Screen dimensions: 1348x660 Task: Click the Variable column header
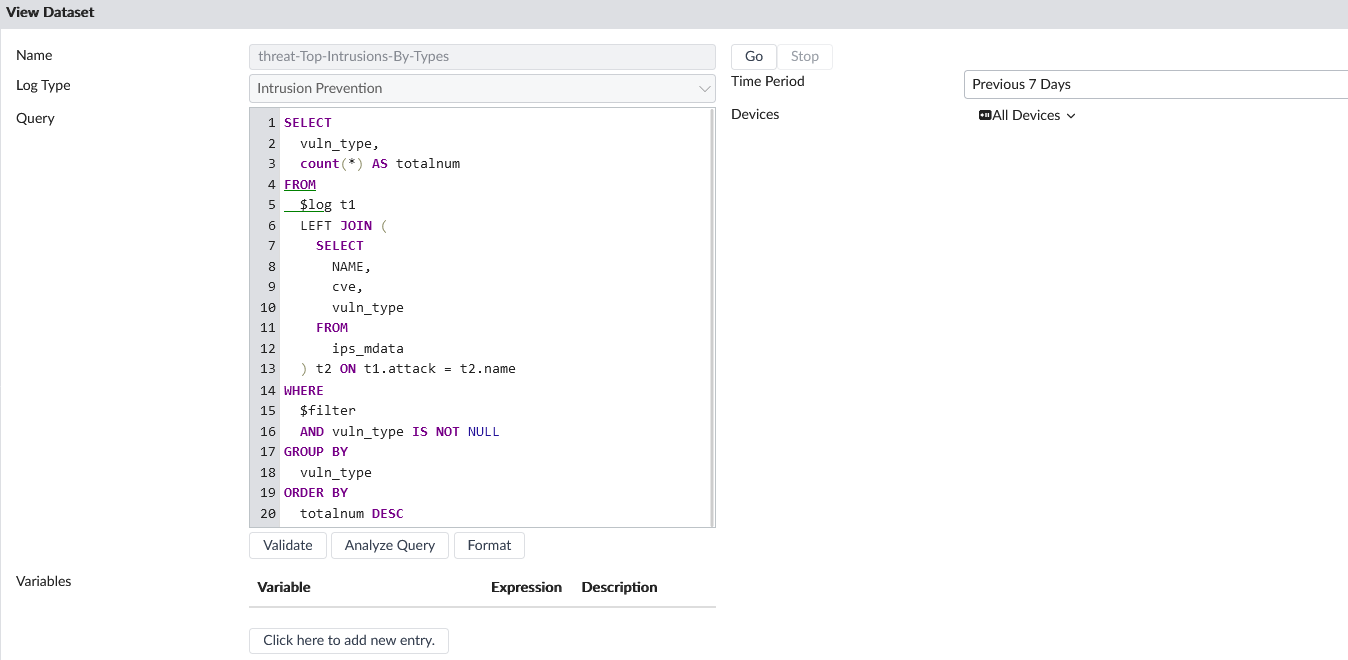point(284,587)
